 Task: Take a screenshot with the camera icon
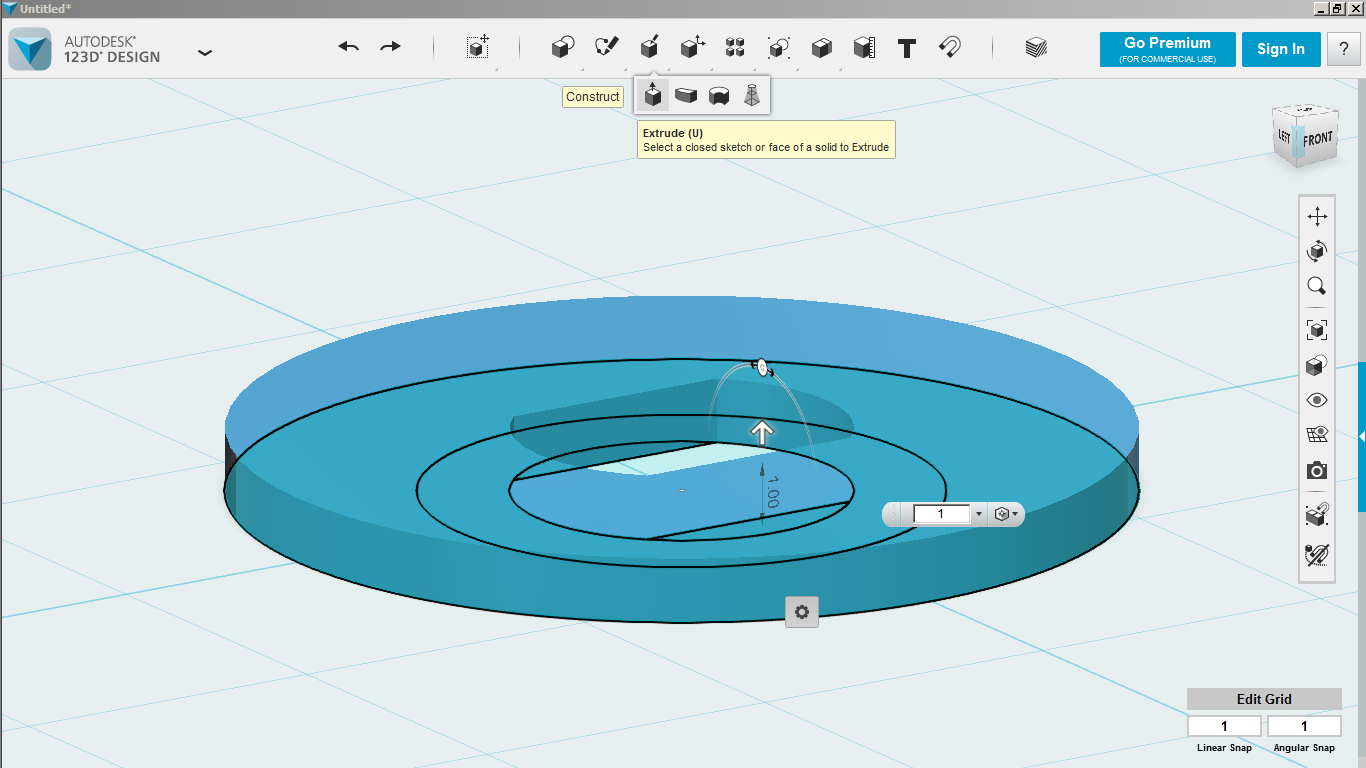1317,470
